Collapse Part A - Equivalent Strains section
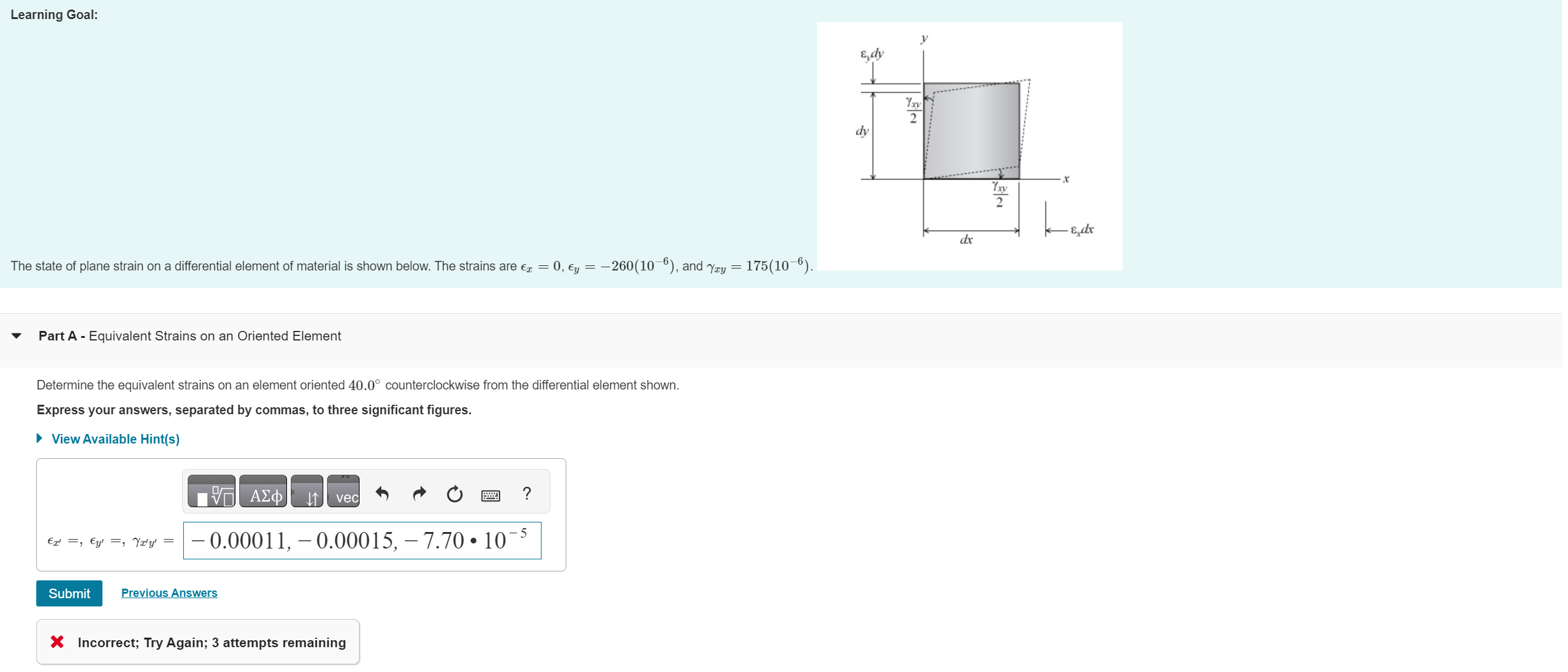 click(17, 337)
